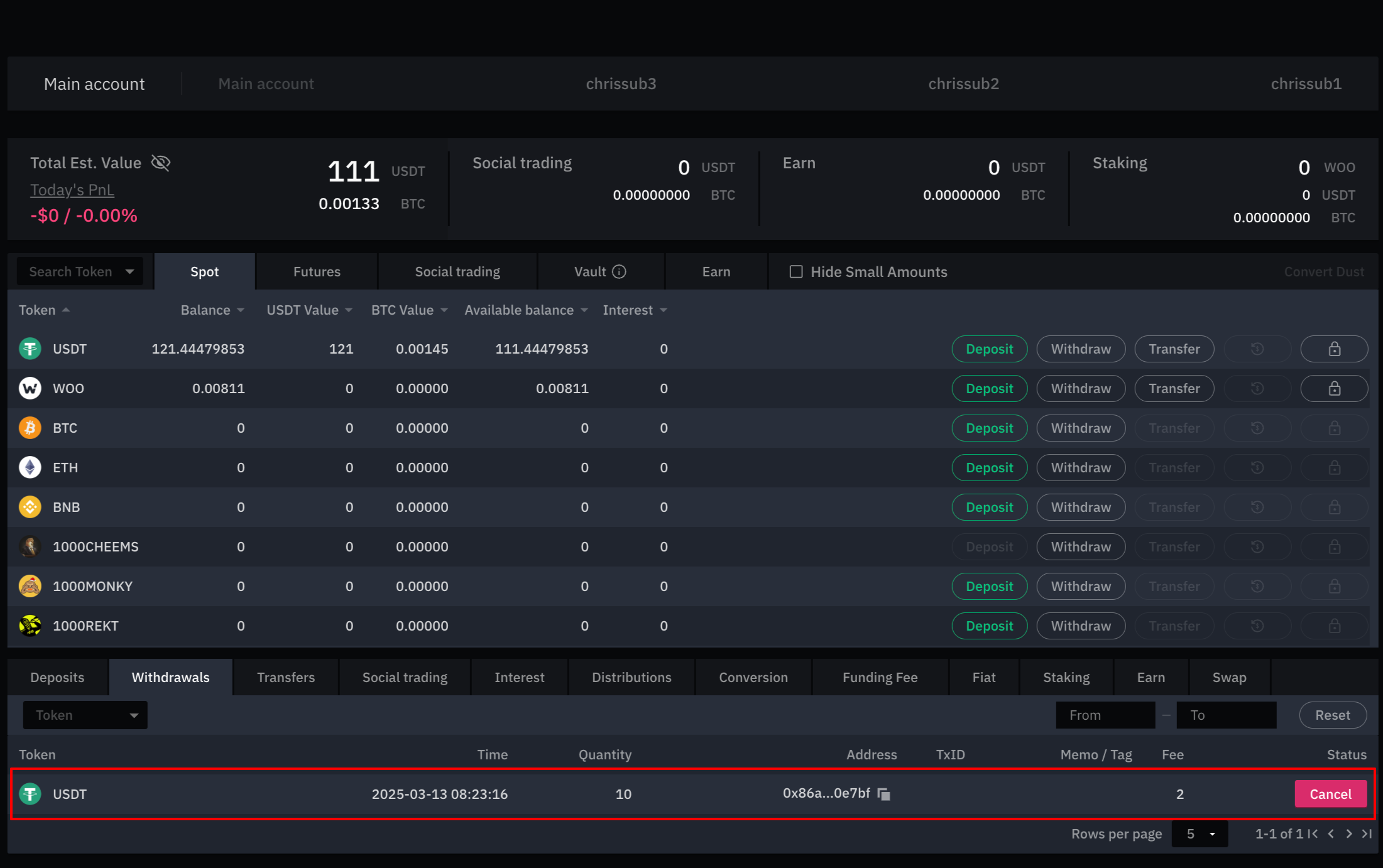The height and width of the screenshot is (868, 1383).
Task: Sort by the Interest column
Action: (x=635, y=310)
